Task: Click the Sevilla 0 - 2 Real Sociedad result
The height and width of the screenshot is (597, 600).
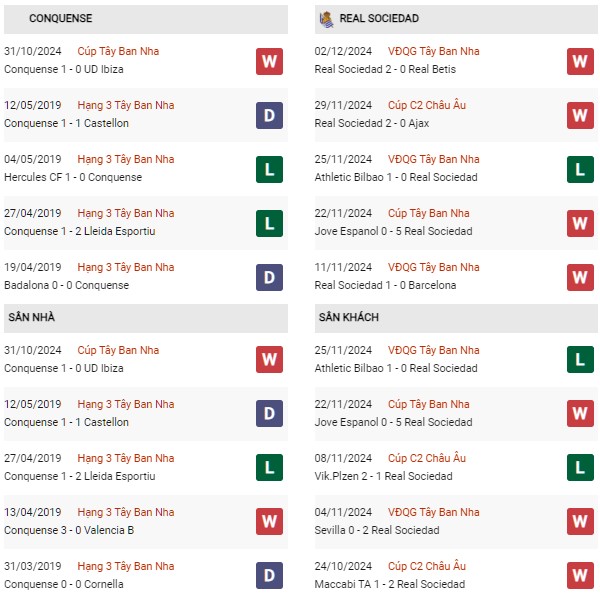Action: [377, 530]
